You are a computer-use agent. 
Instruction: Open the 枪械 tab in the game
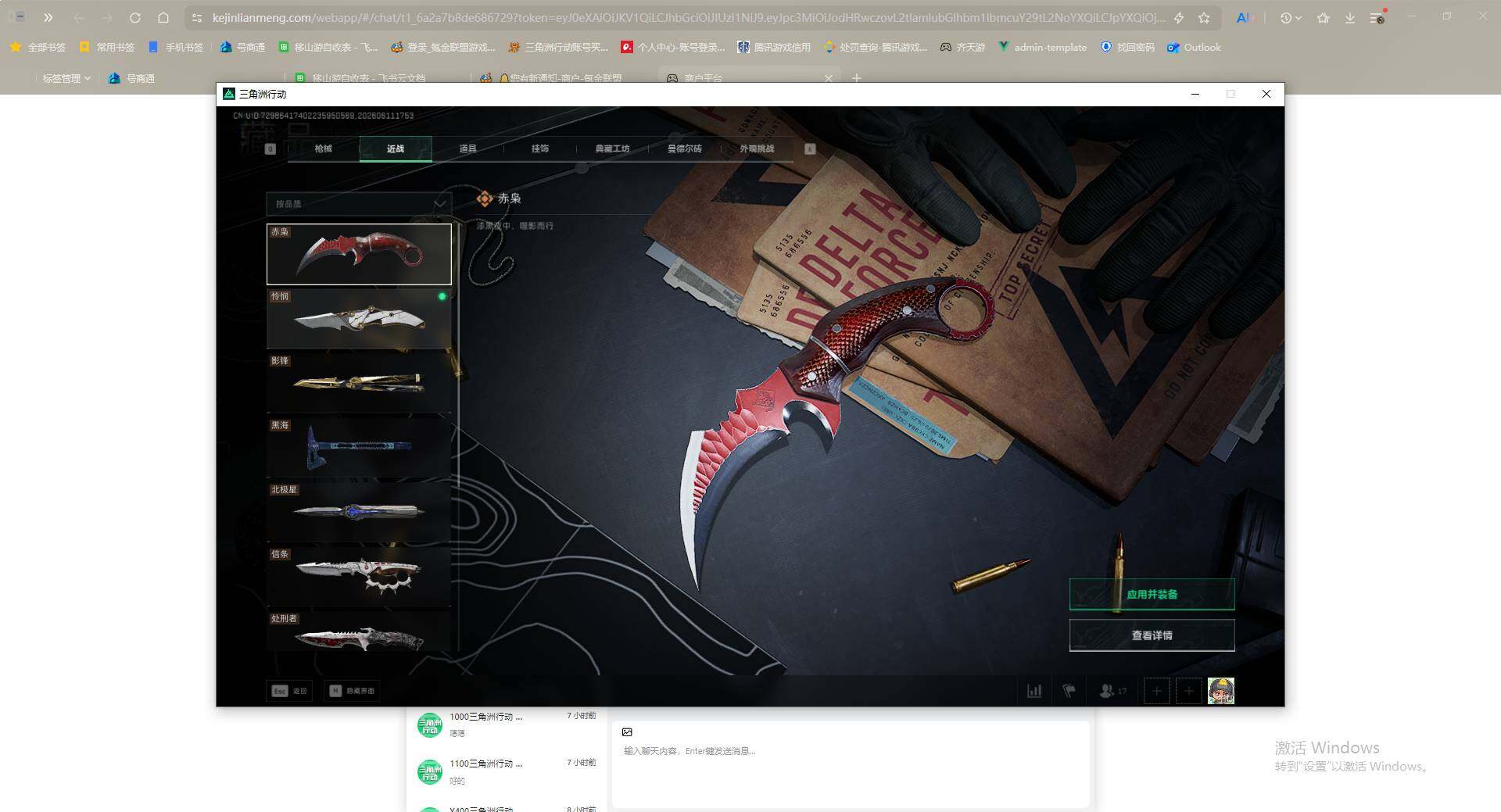[323, 148]
